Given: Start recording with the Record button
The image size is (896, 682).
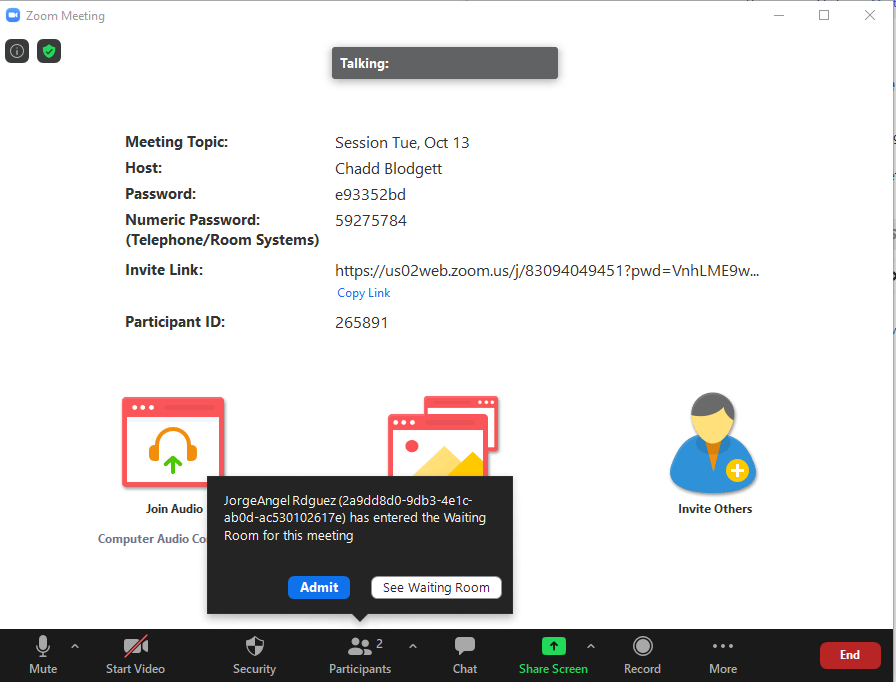Looking at the screenshot, I should [x=642, y=655].
